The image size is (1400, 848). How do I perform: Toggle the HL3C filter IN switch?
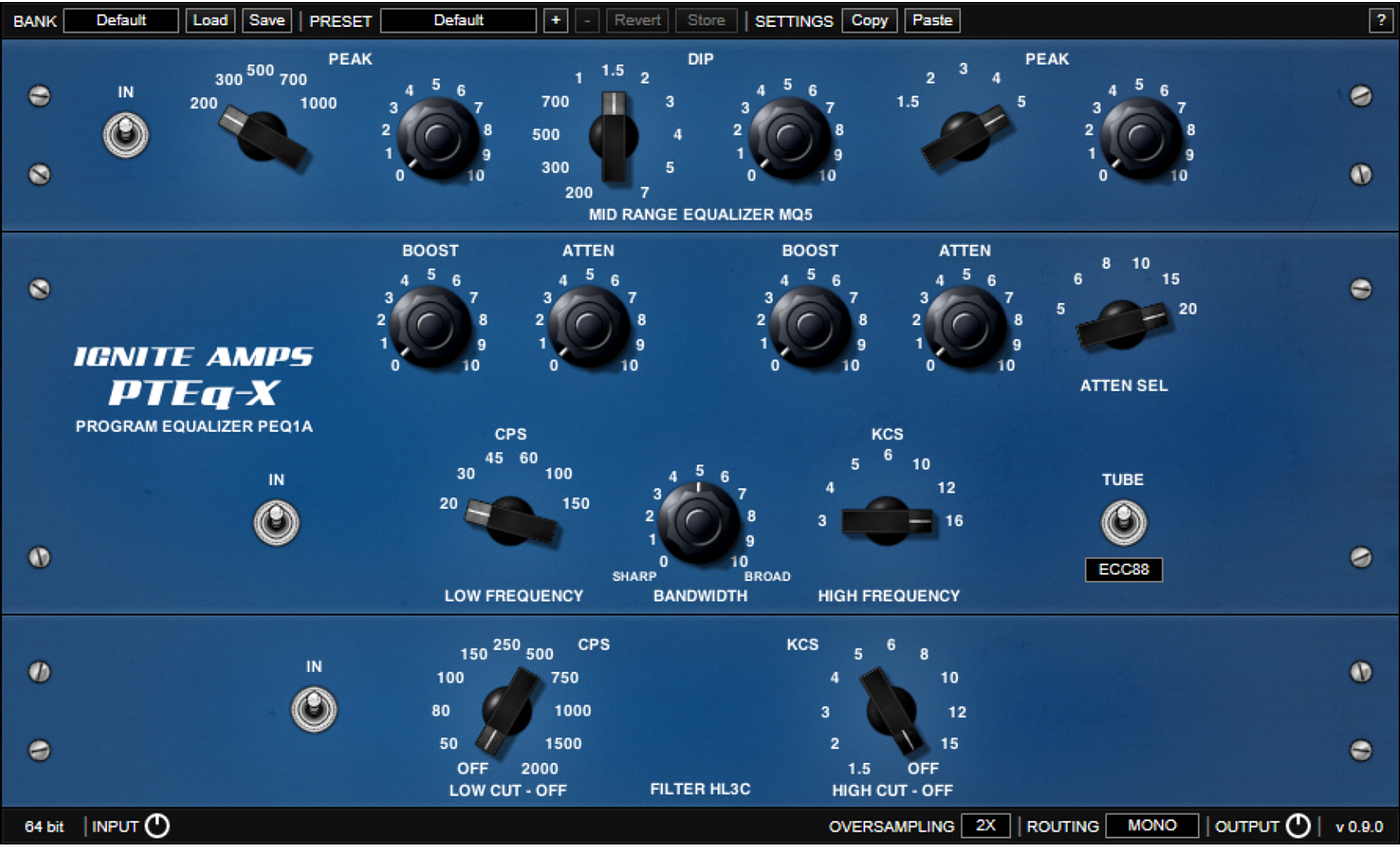(x=314, y=709)
